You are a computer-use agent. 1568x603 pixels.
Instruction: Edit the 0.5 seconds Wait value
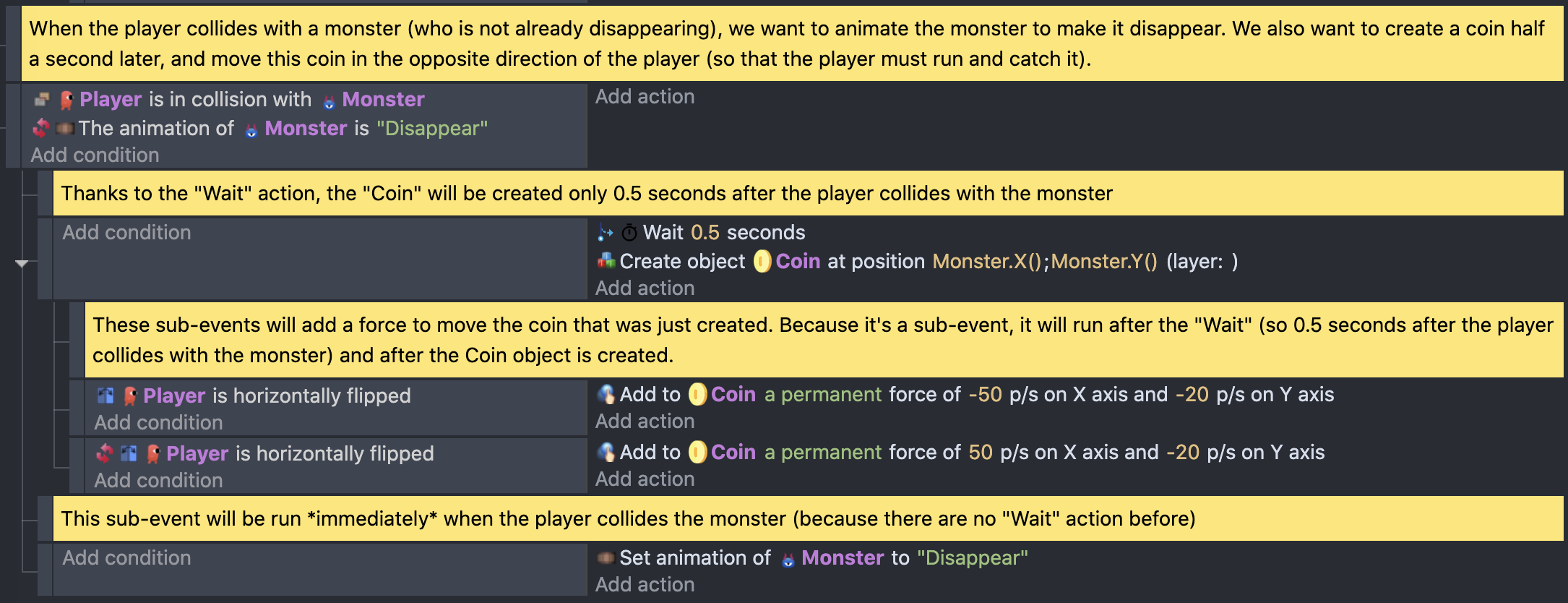(705, 232)
